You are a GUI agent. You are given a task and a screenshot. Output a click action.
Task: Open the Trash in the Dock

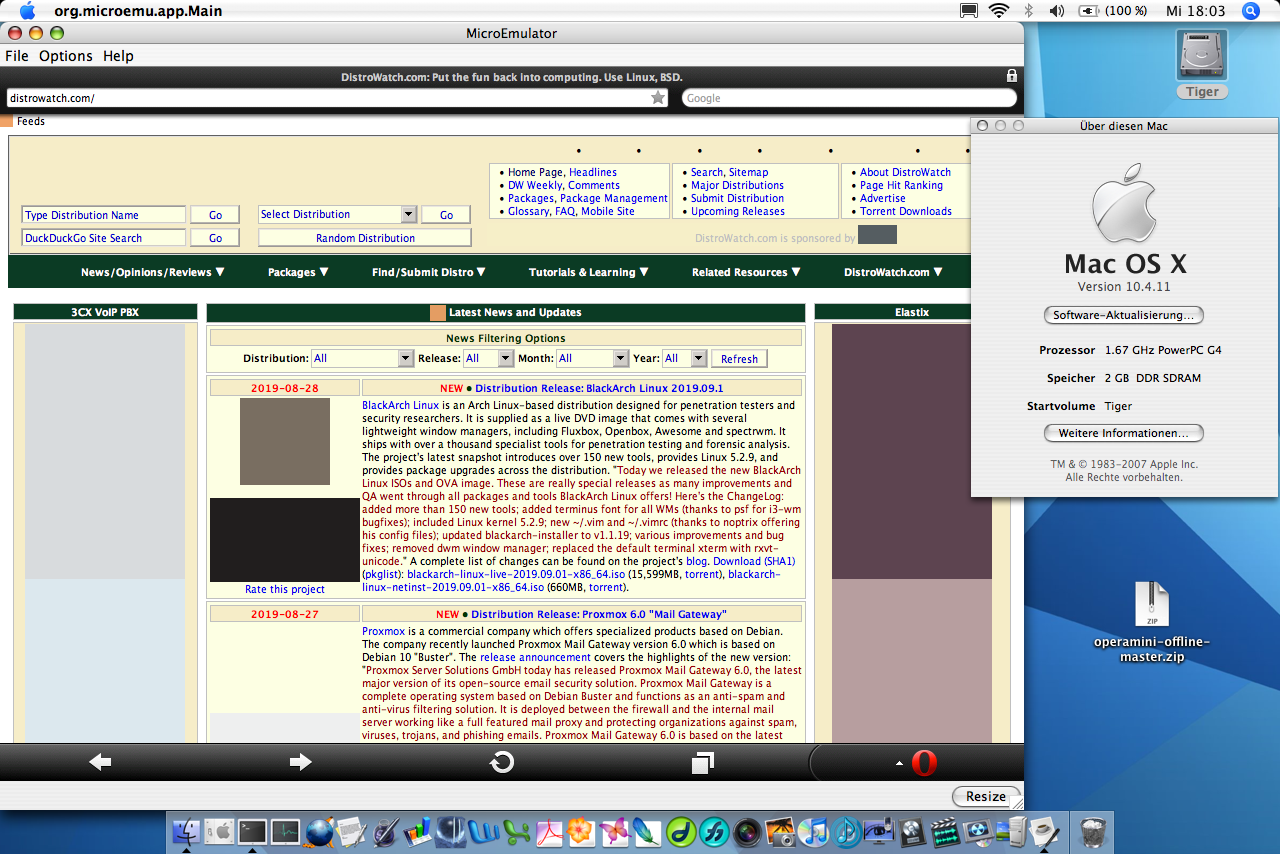[x=1094, y=831]
